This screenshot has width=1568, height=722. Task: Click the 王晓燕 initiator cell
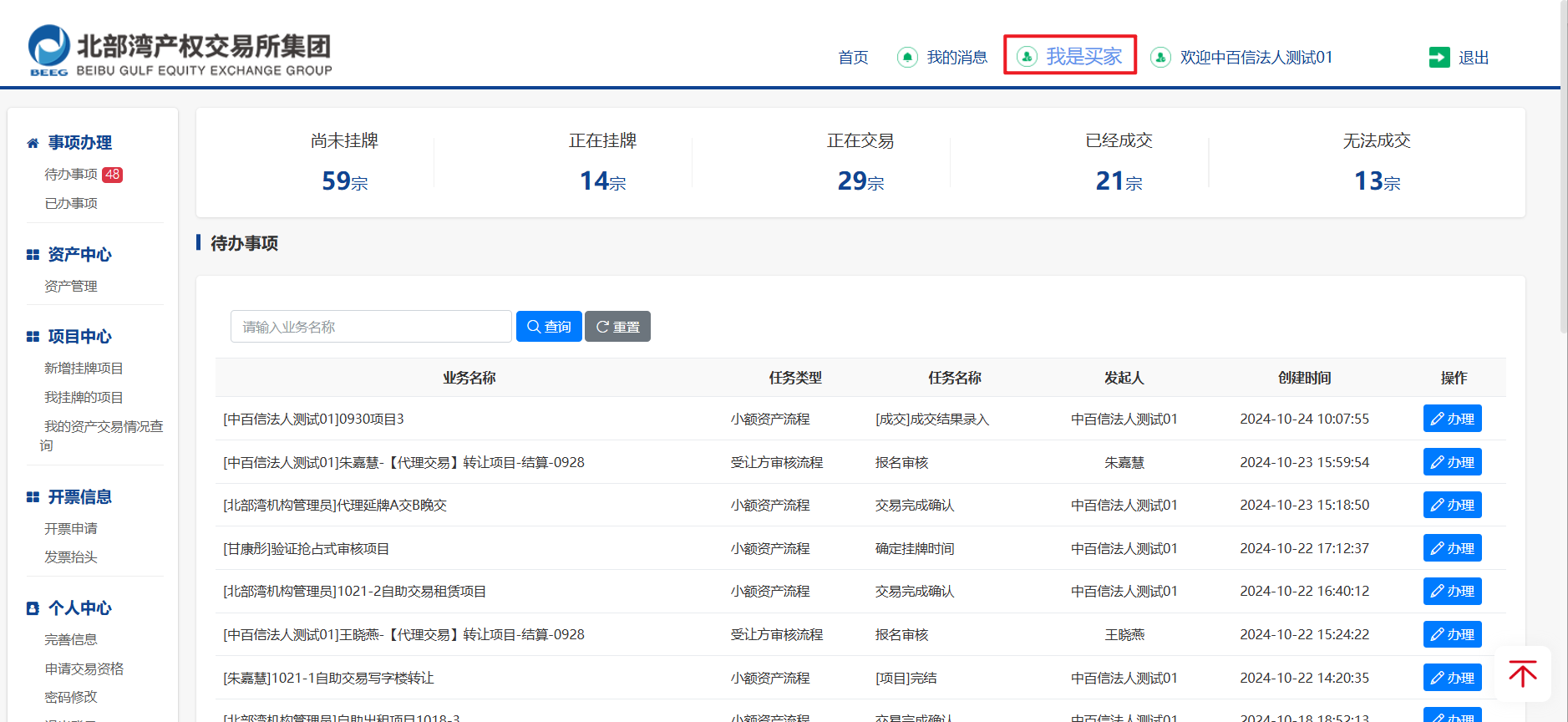(1124, 634)
